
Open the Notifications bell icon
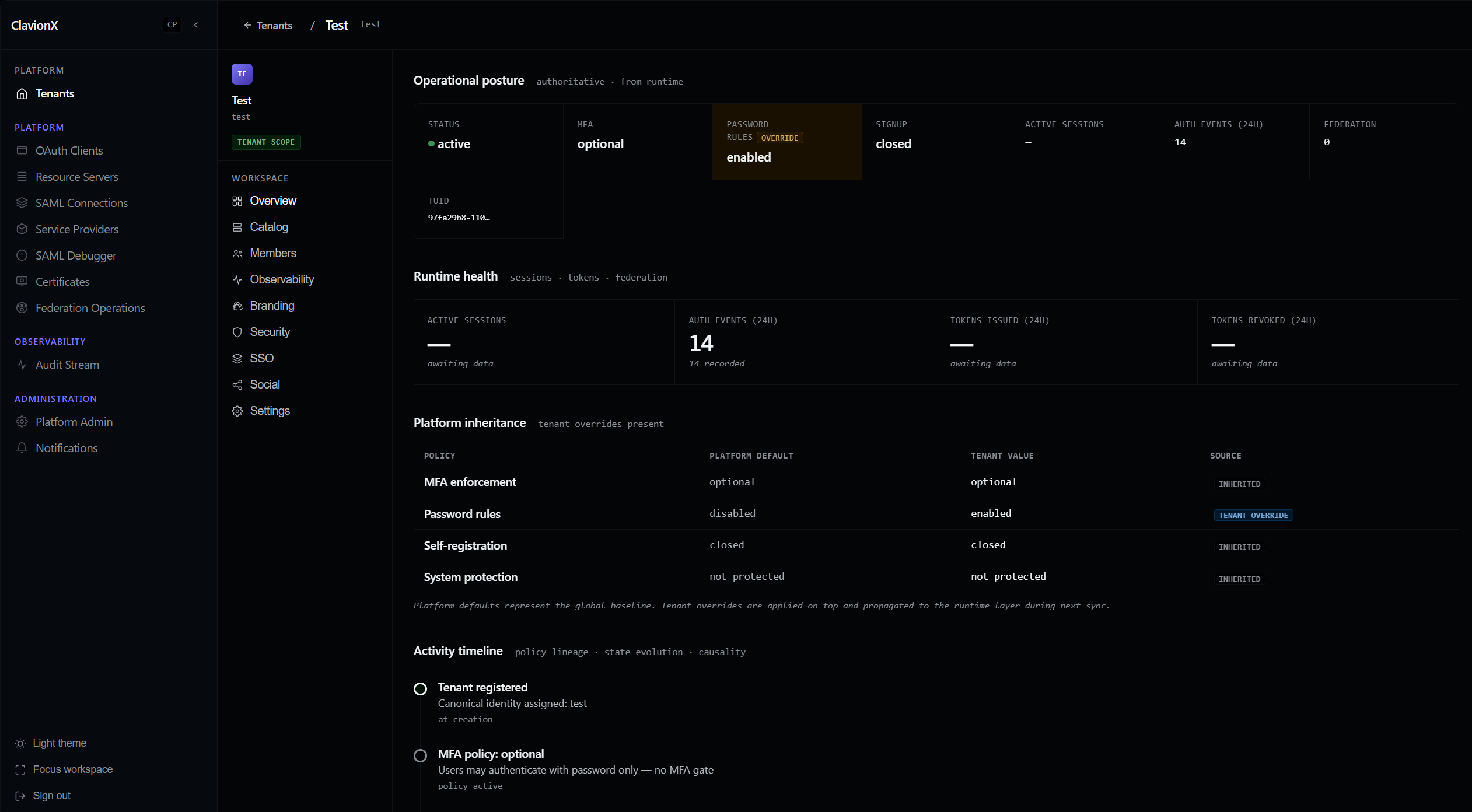click(x=22, y=448)
